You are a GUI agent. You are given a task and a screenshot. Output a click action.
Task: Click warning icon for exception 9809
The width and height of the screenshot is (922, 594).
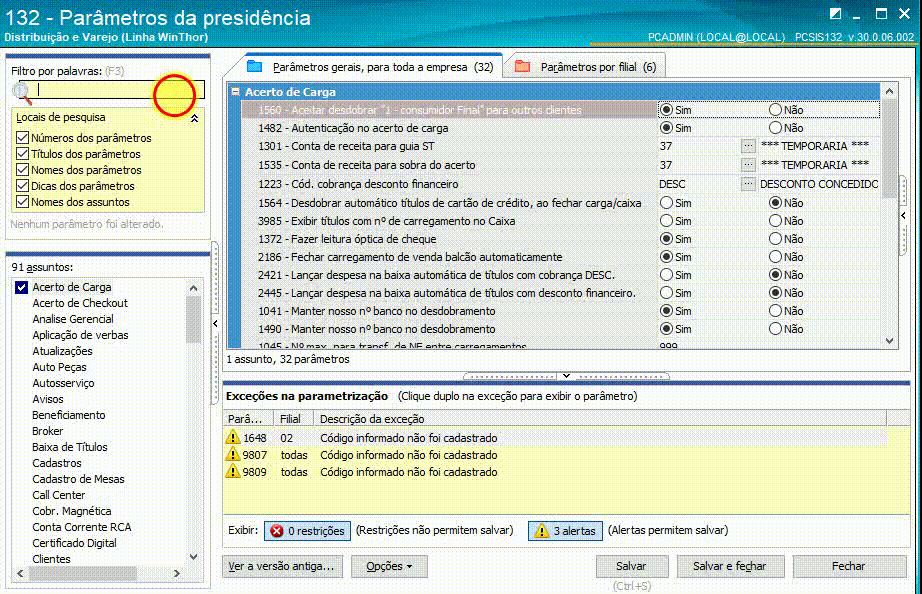[x=233, y=472]
